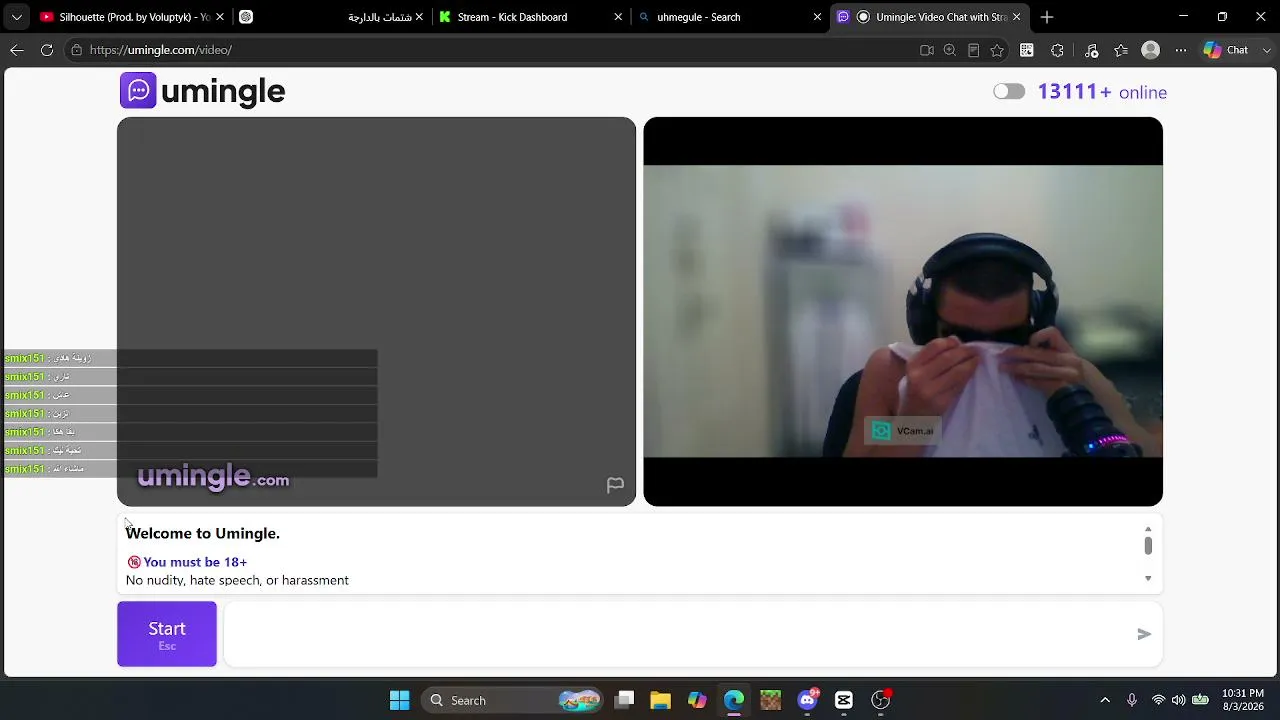Open Copilot app from the taskbar
The height and width of the screenshot is (720, 1280).
[x=697, y=700]
